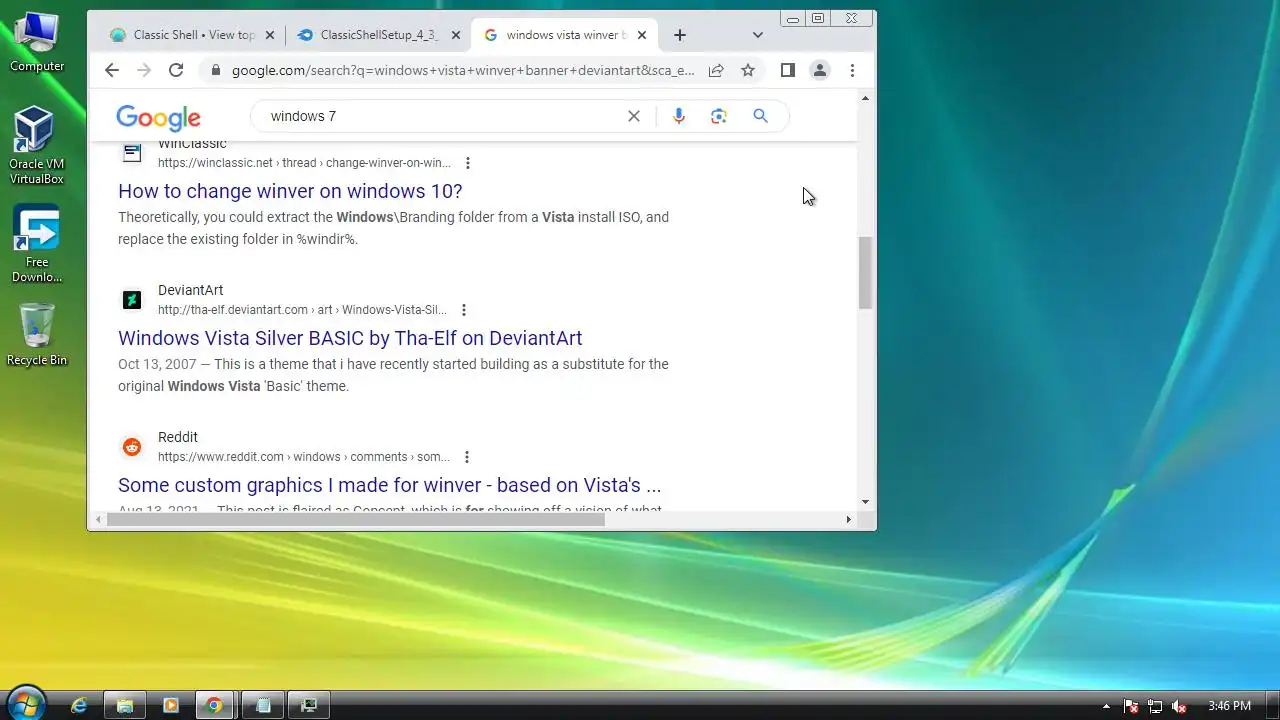Click the DeviantArt site favicon

click(132, 300)
